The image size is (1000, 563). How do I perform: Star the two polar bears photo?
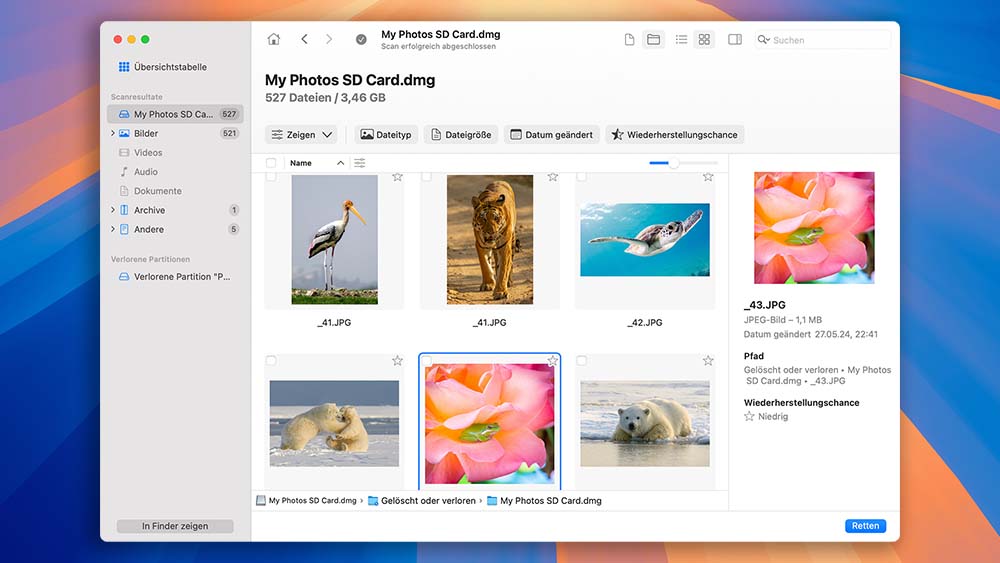(397, 361)
